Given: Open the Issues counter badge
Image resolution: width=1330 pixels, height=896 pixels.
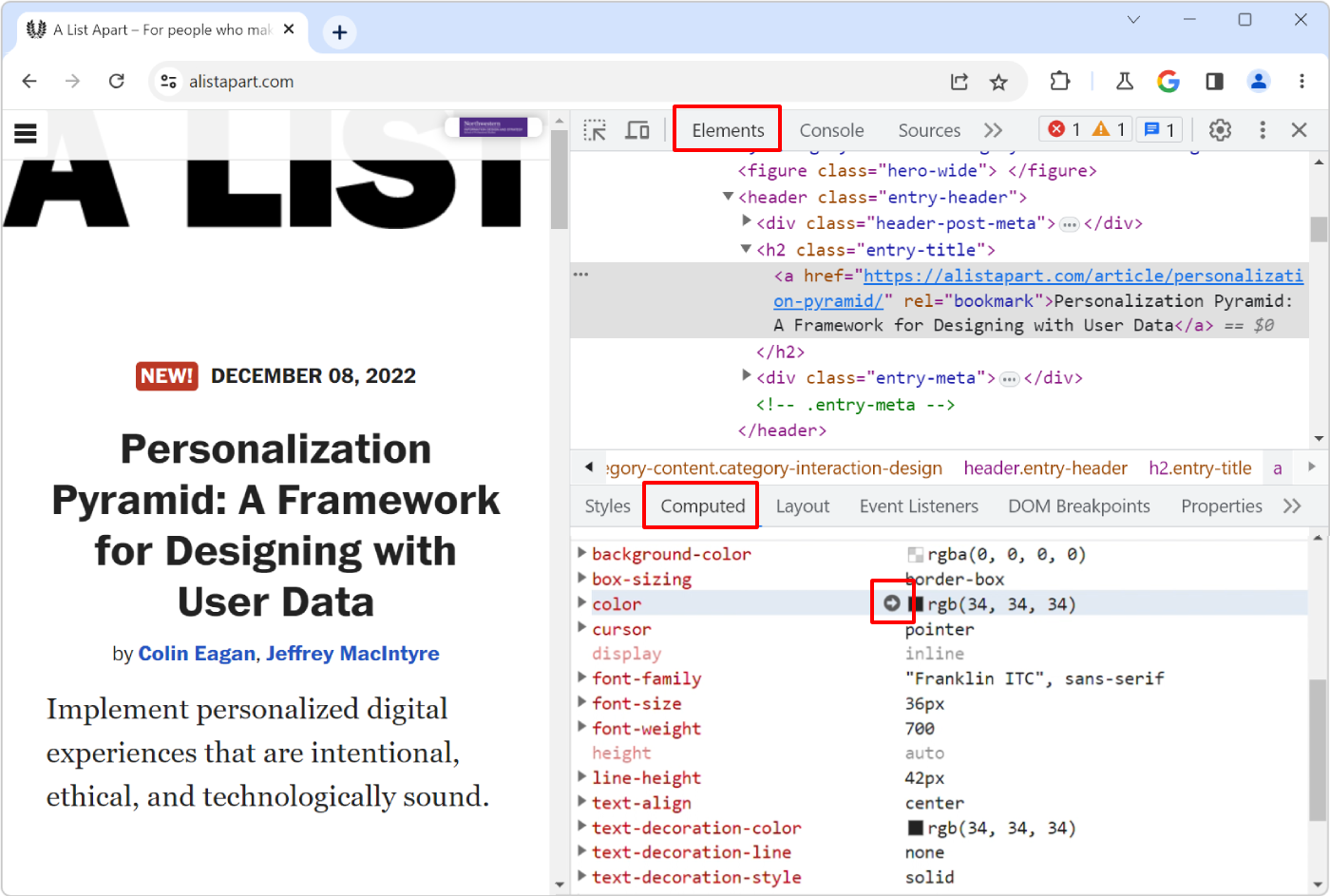Looking at the screenshot, I should 1159,129.
